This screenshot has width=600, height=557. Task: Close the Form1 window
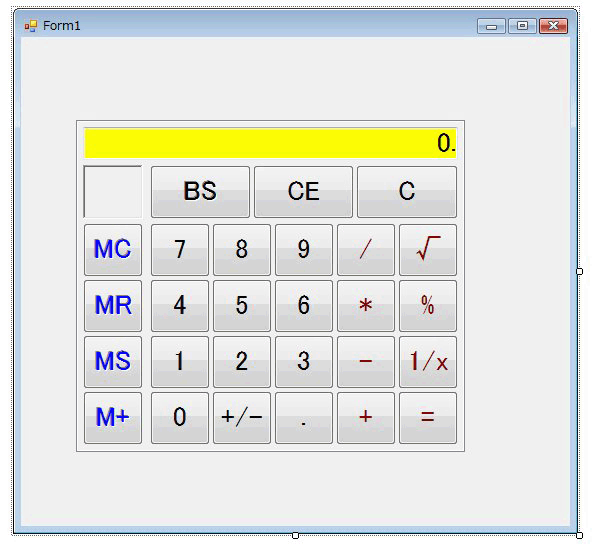(553, 26)
